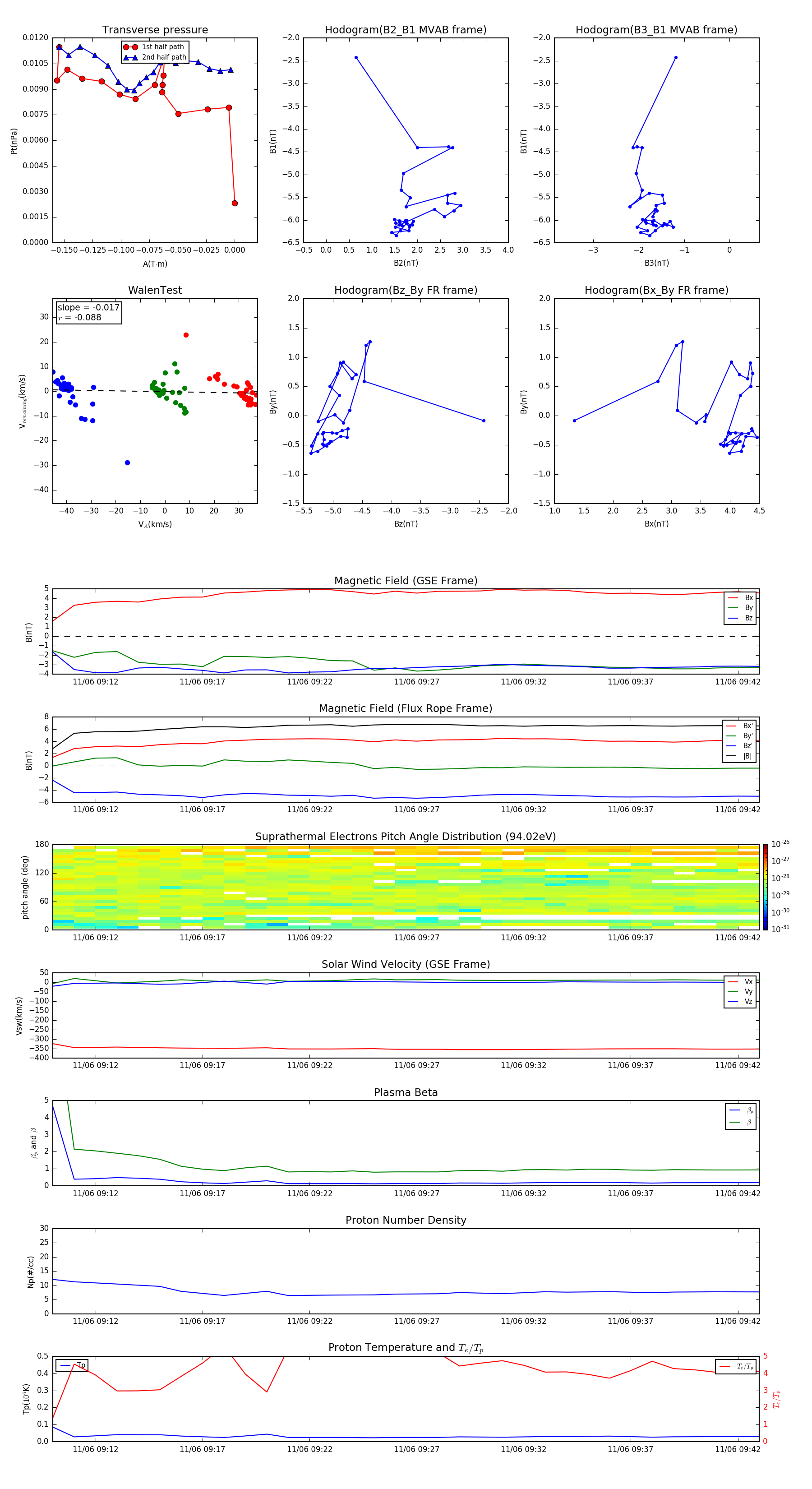
Task: Click the 'Hodogram(B2_B1 MVAB frame)' title
Action: pos(406,30)
